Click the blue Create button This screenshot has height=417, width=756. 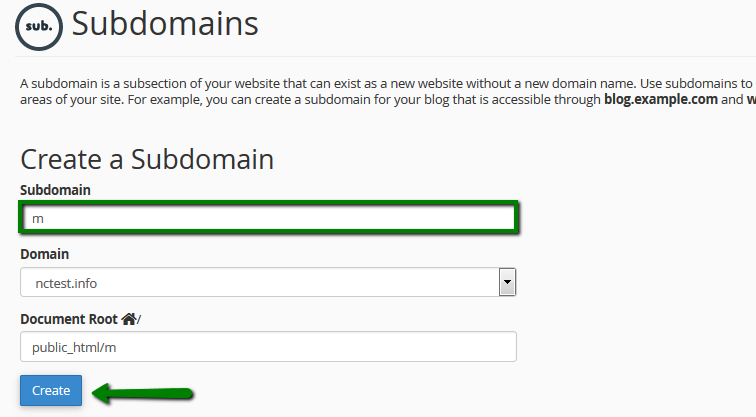point(51,390)
